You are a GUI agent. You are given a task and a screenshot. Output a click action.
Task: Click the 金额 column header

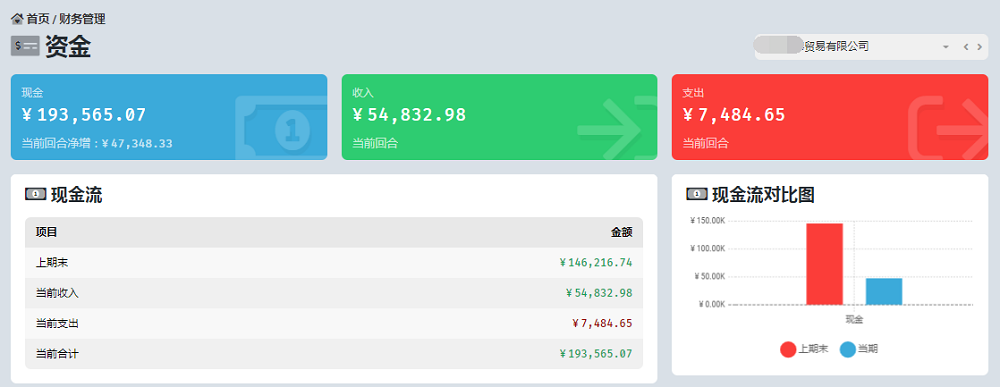(622, 233)
